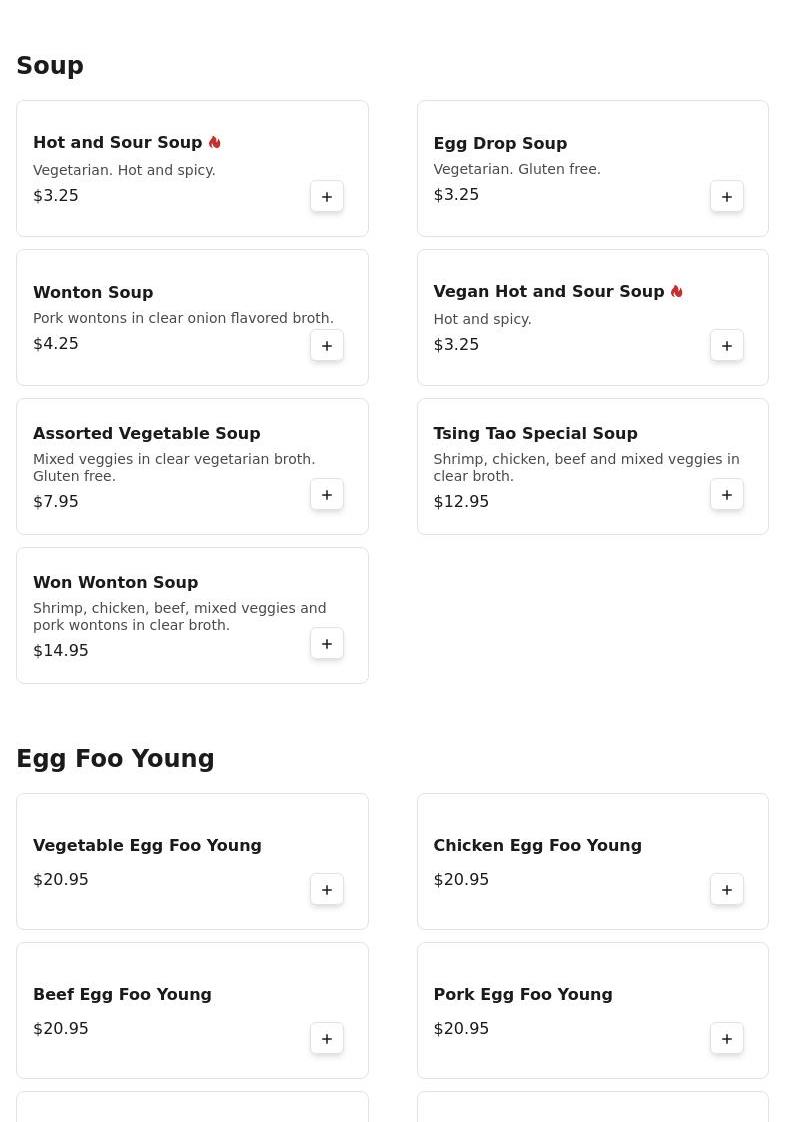The height and width of the screenshot is (1122, 785).
Task: Add Hot and Sour Soup to order
Action: [x=327, y=197]
